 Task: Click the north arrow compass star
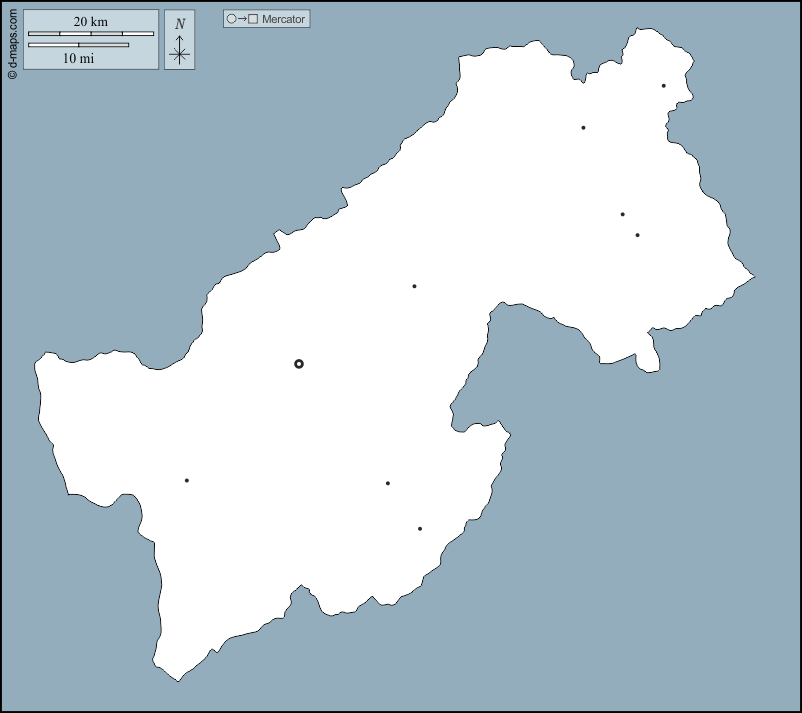(180, 54)
